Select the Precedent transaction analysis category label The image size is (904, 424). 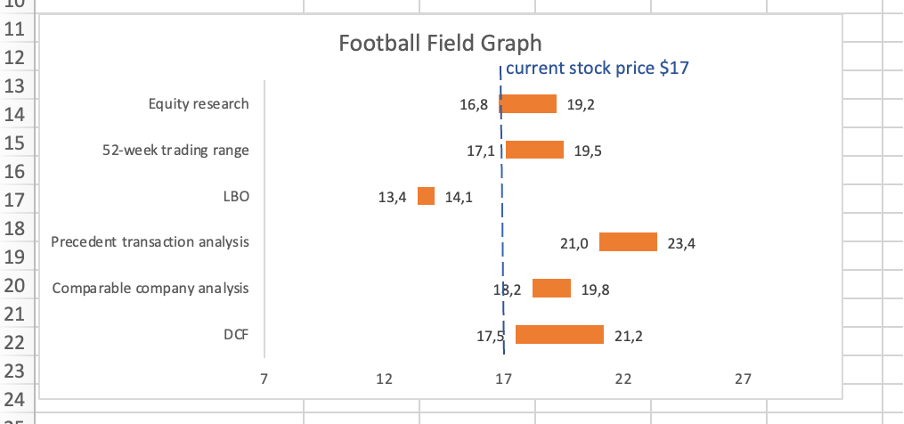[x=150, y=242]
